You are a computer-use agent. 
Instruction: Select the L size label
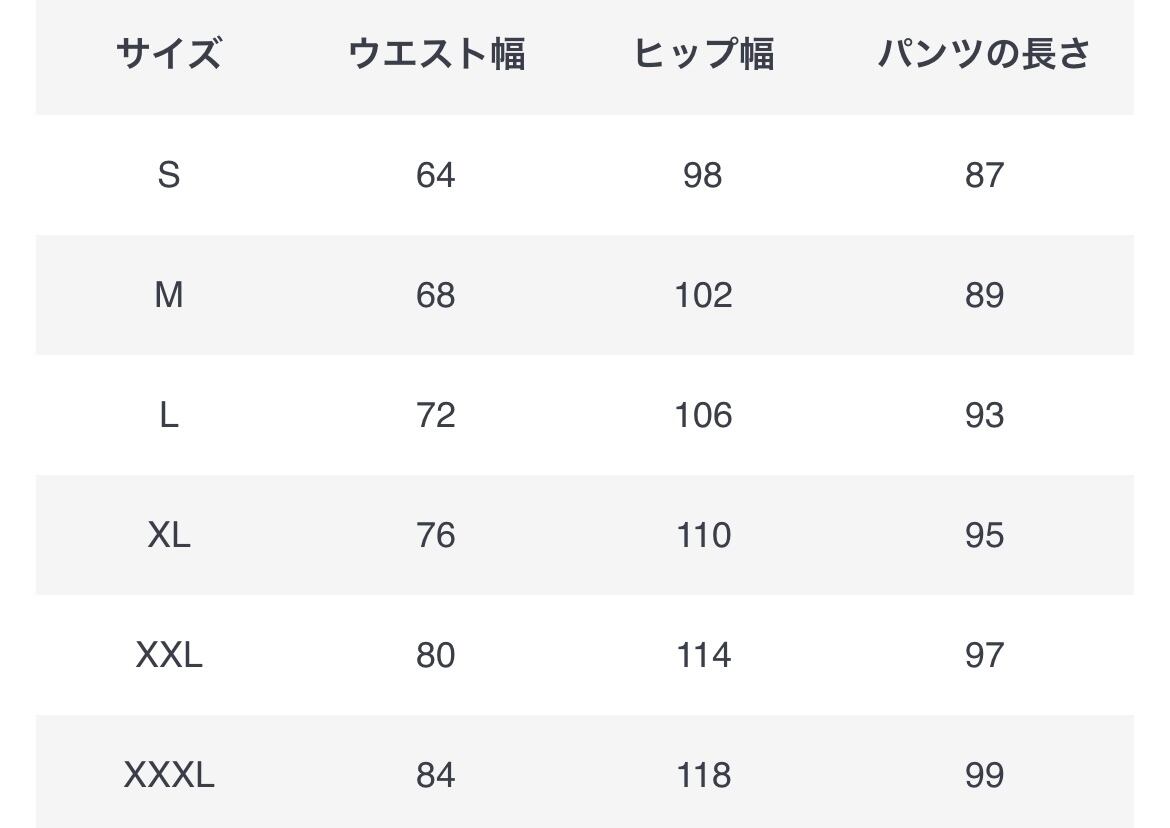[168, 415]
